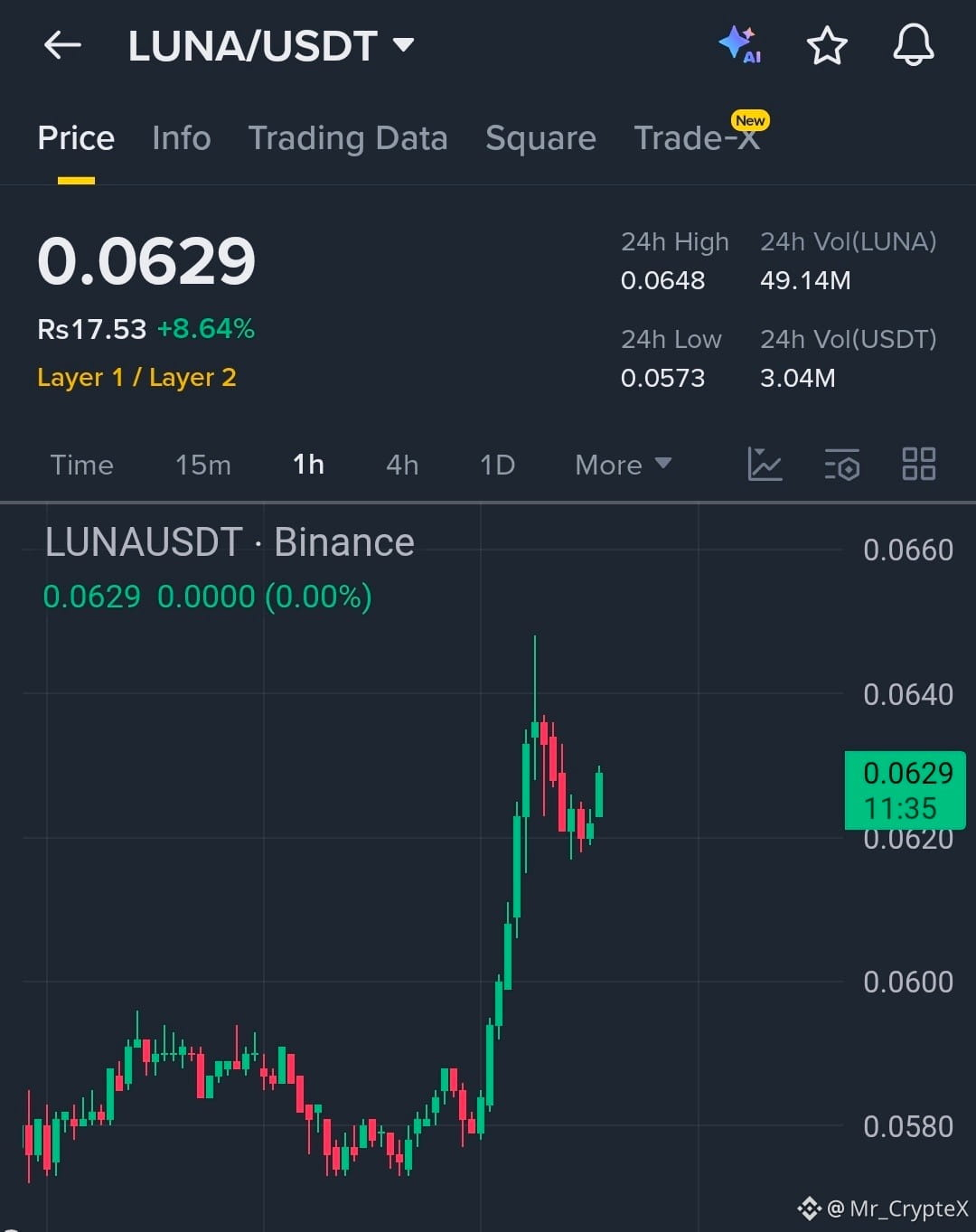This screenshot has height=1232, width=976.
Task: Tap the Rs17.53 converted price
Action: pos(91,329)
